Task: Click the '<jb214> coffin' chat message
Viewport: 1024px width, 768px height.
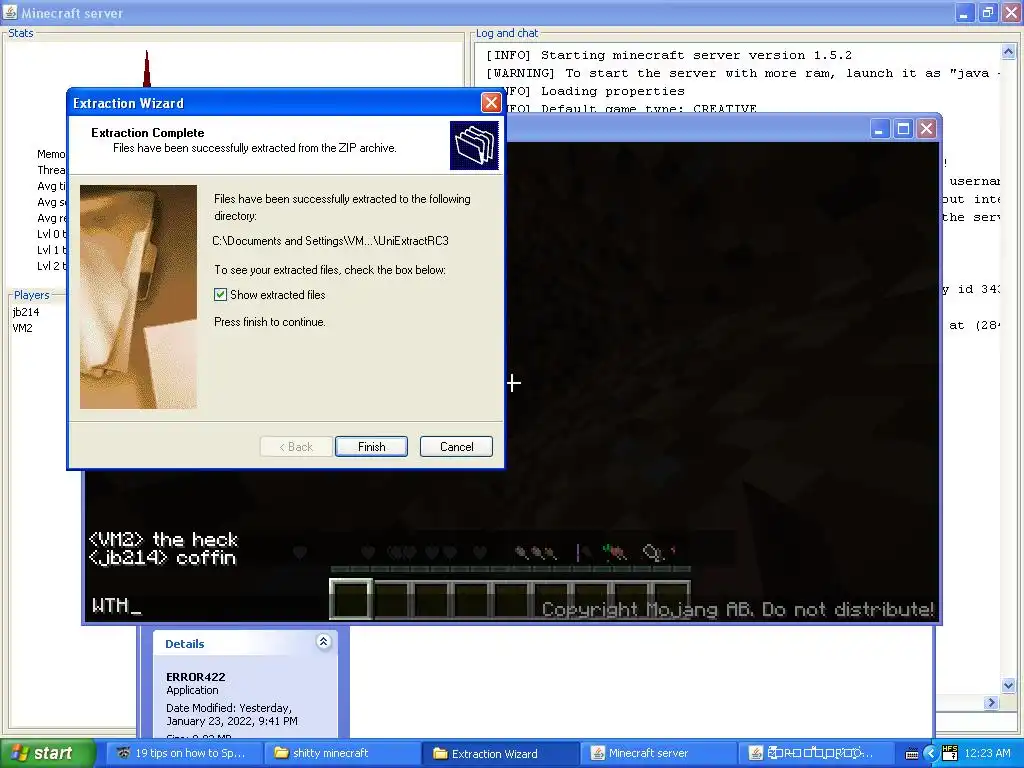Action: pyautogui.click(x=162, y=558)
